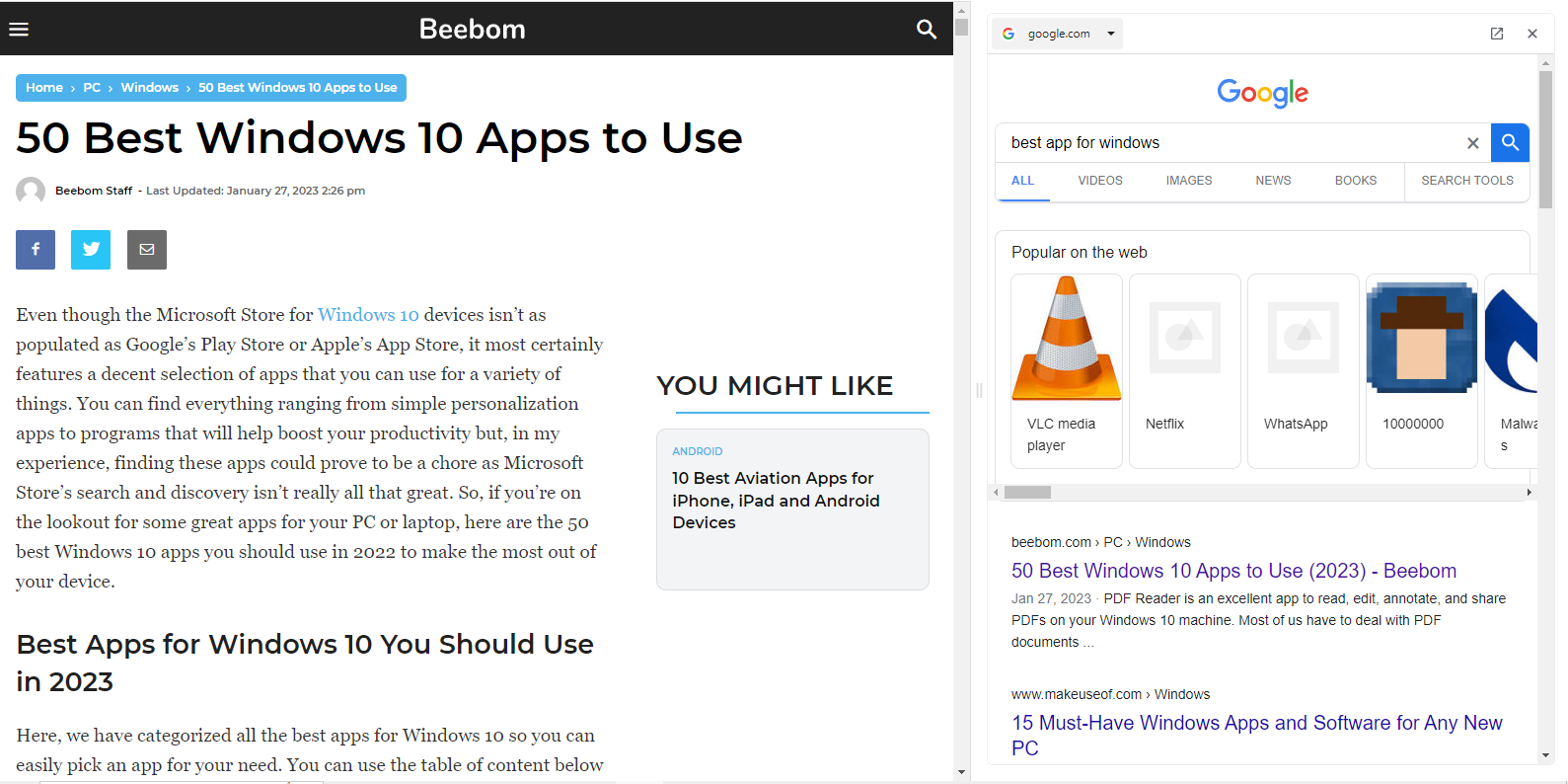Click the side panel scroll-down arrow
Viewport: 1568px width, 784px height.
click(1545, 755)
